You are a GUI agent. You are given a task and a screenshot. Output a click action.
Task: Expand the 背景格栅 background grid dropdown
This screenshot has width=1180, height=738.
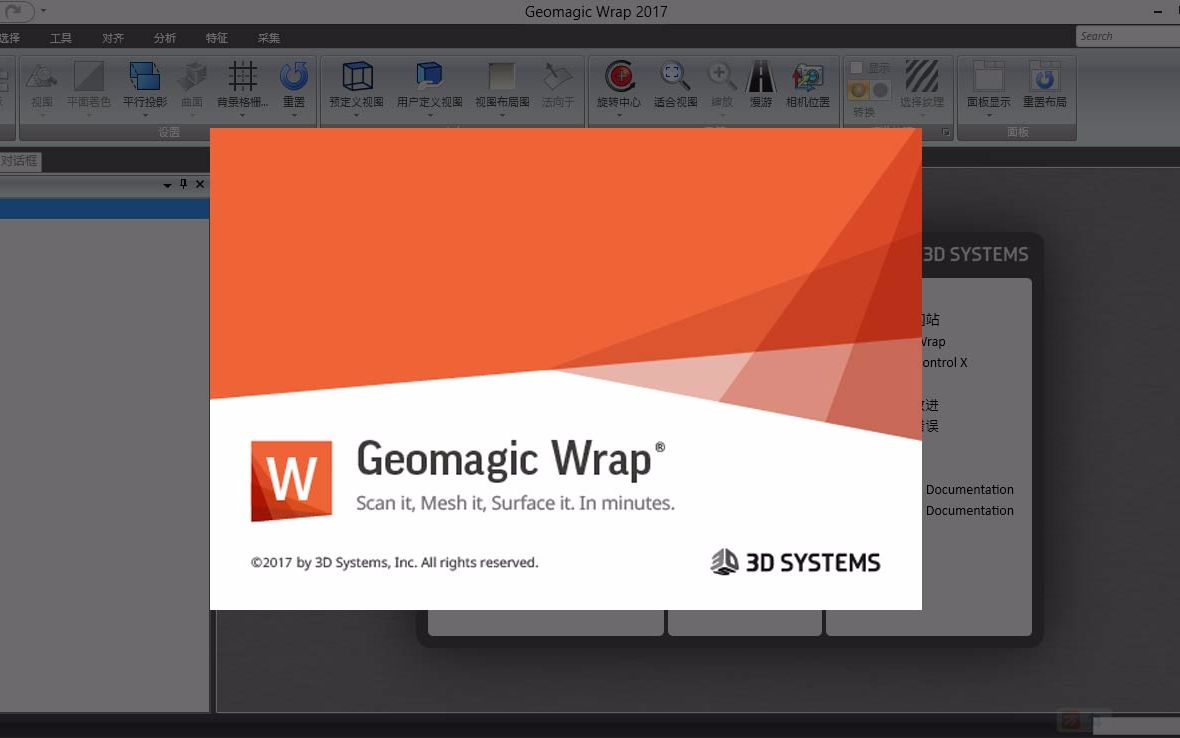(242, 115)
